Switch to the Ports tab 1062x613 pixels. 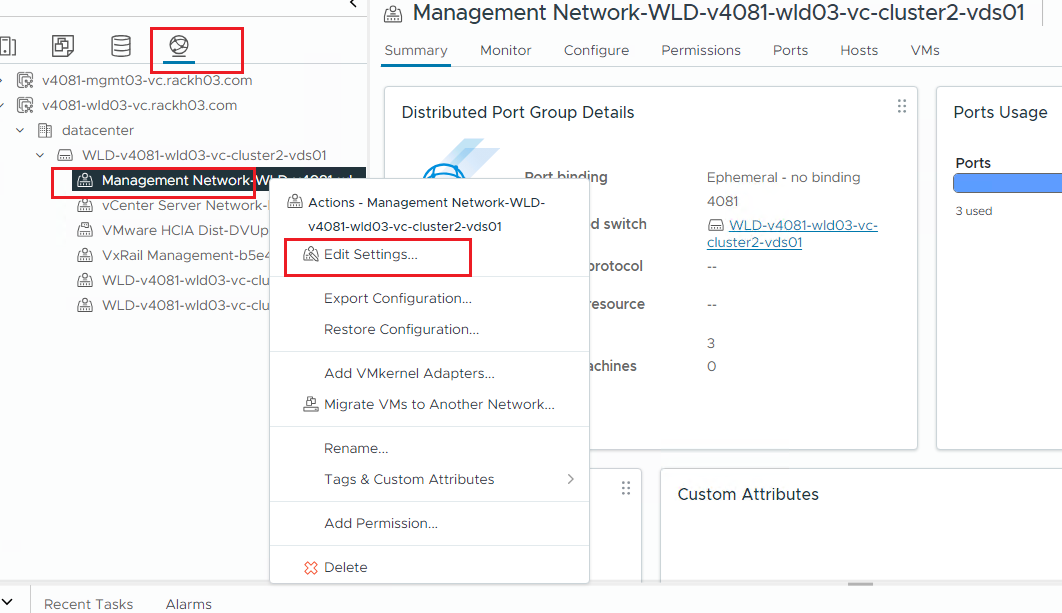(790, 49)
